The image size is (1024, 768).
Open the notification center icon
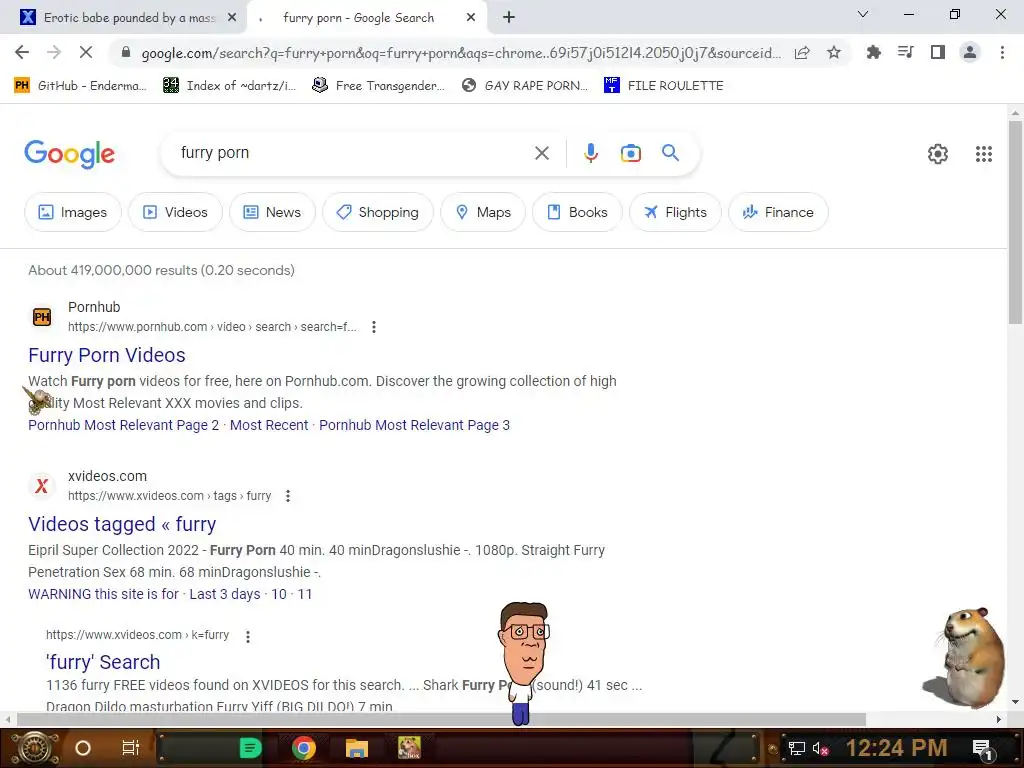tap(982, 749)
